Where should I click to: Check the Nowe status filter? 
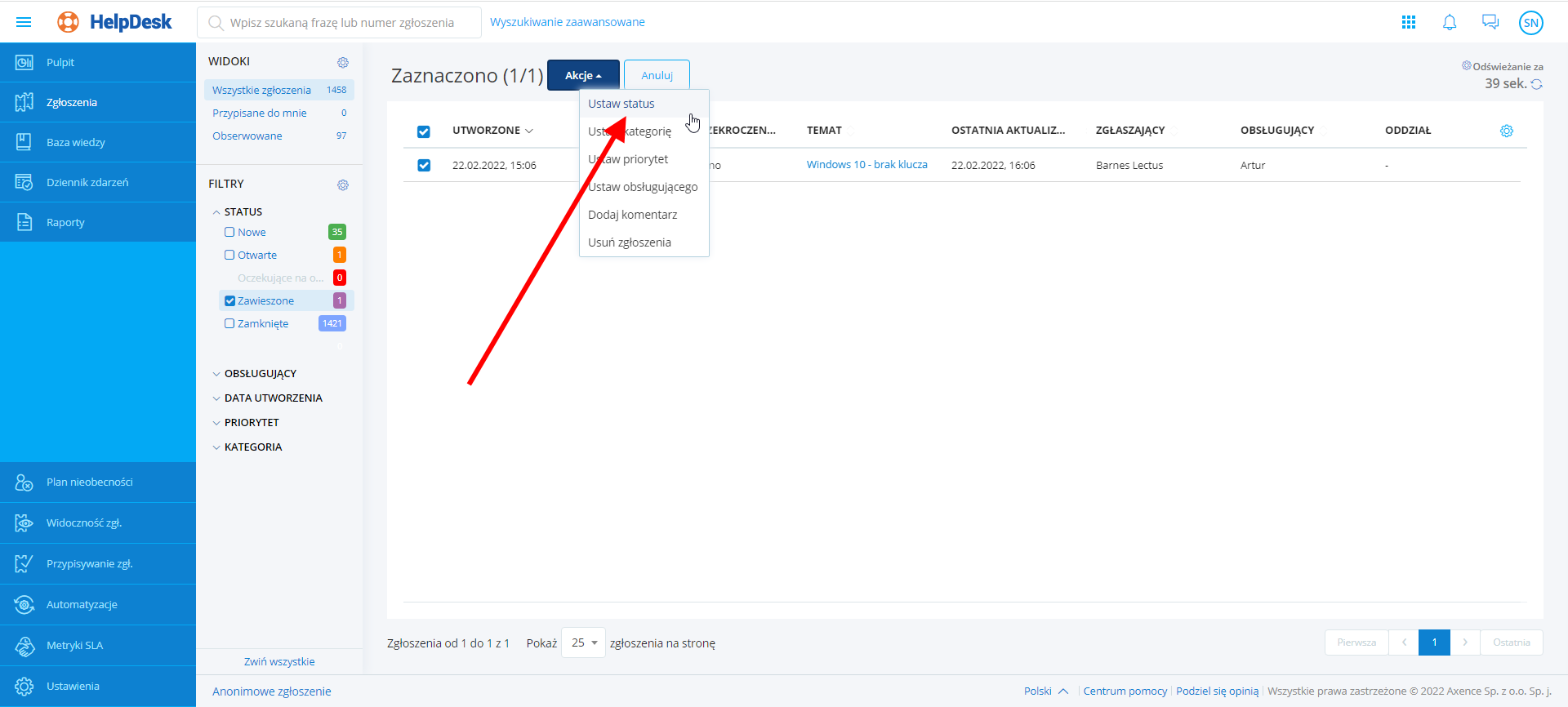point(230,232)
